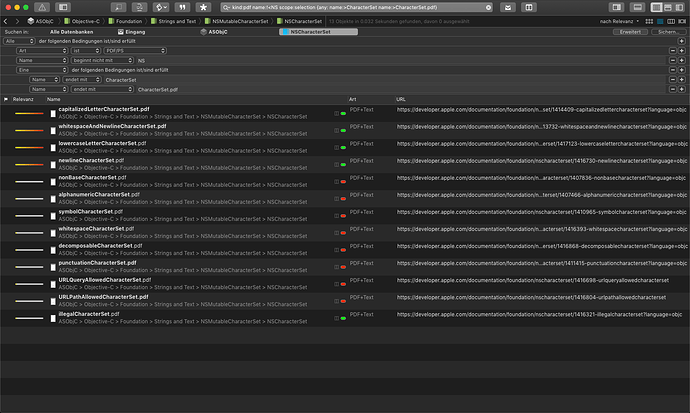Click the document OCR toolbar icon

[139, 7]
